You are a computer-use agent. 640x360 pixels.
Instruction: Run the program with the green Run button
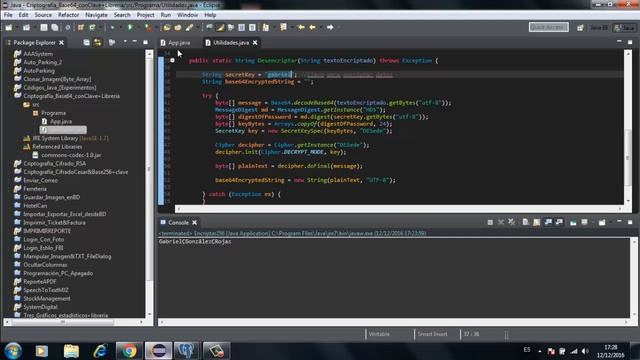coord(130,27)
